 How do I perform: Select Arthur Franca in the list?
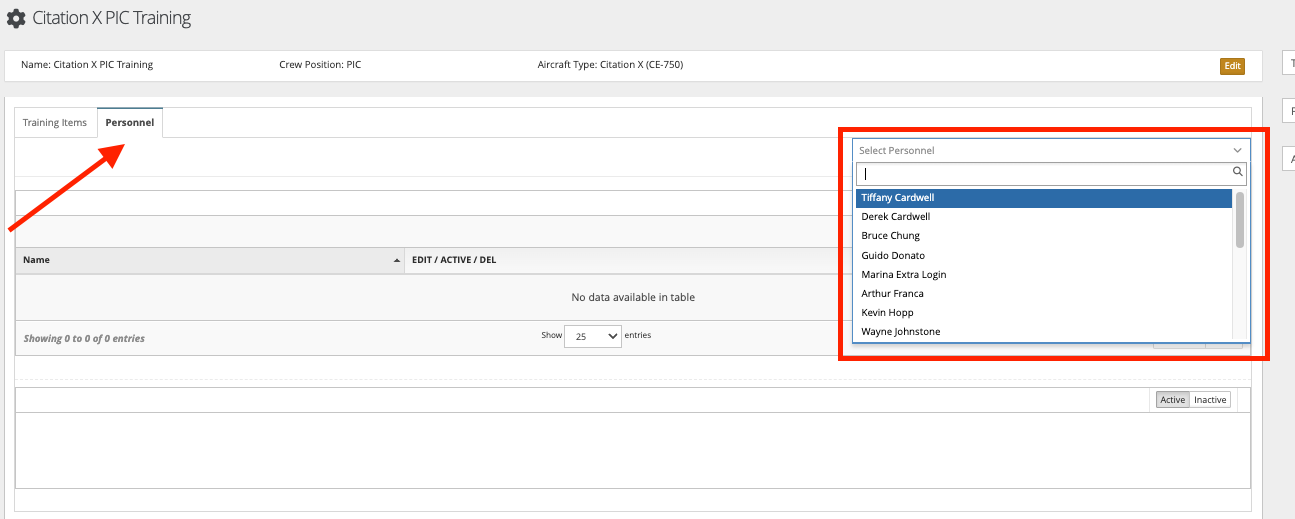(892, 294)
